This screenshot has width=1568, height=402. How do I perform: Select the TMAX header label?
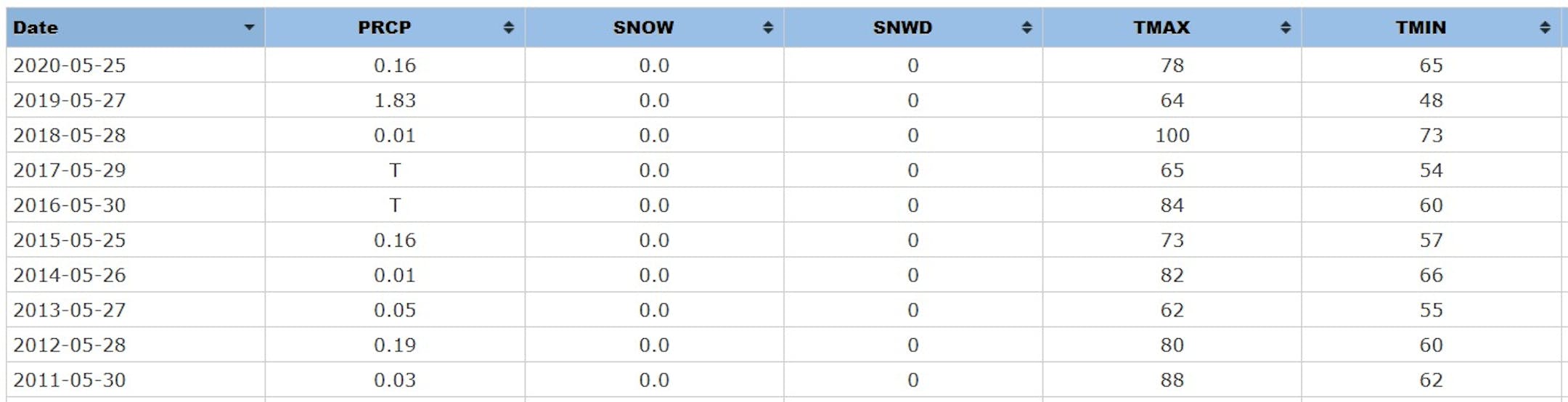click(1161, 28)
